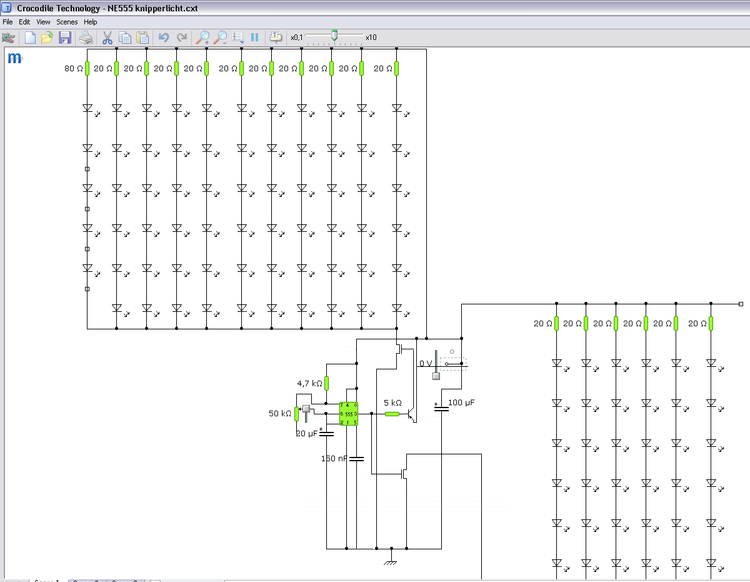Zoom in with the magnifier plus icon
Screen dimensions: 750x582
point(202,38)
